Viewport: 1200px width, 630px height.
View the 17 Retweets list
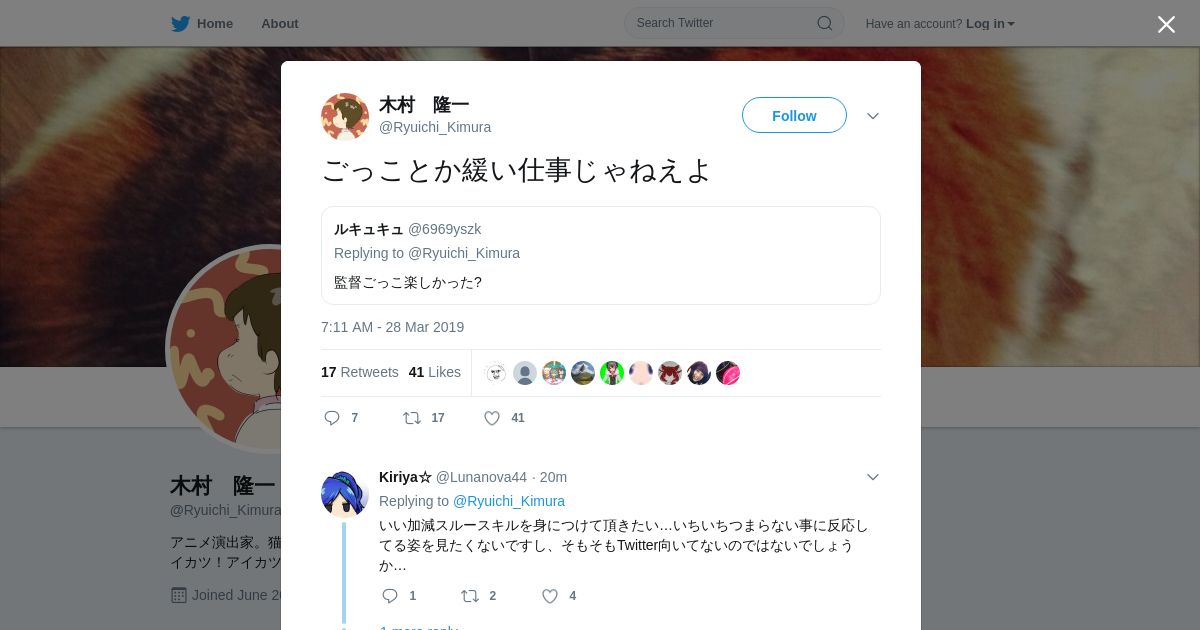[360, 372]
